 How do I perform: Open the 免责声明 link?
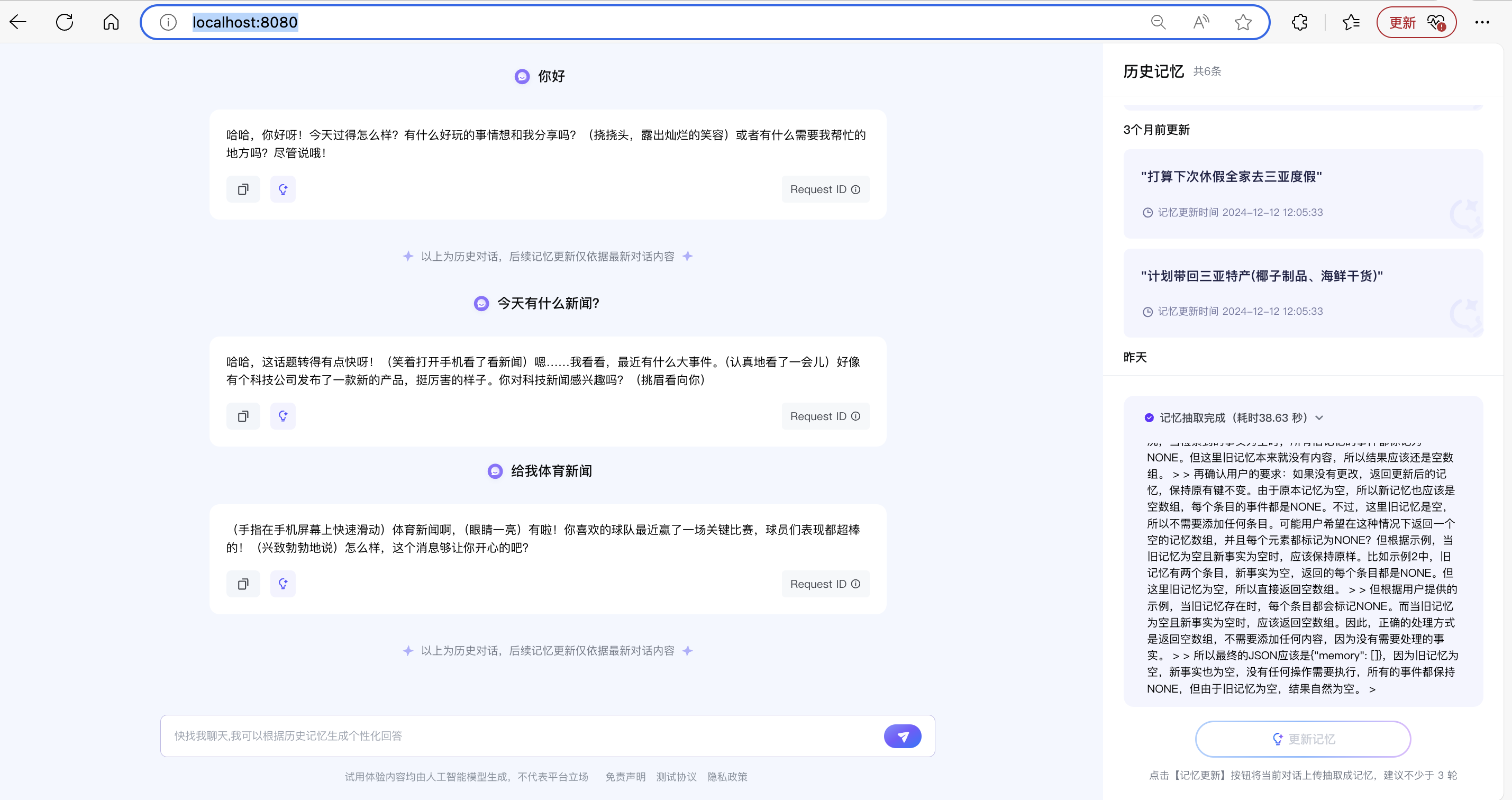[625, 777]
